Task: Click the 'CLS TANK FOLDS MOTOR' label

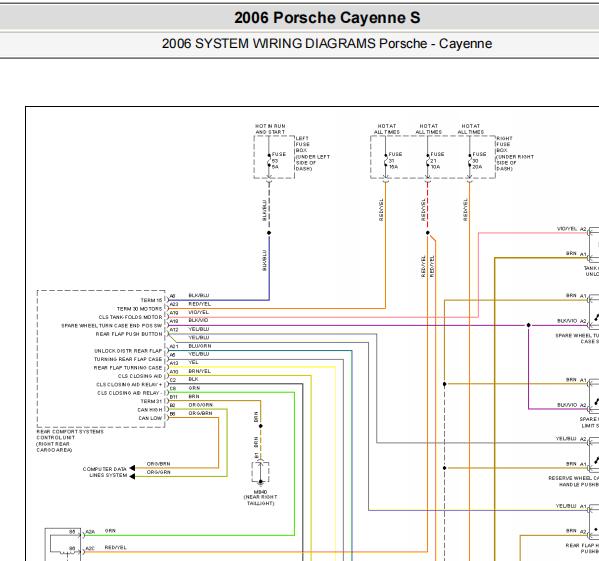Action: click(x=130, y=317)
